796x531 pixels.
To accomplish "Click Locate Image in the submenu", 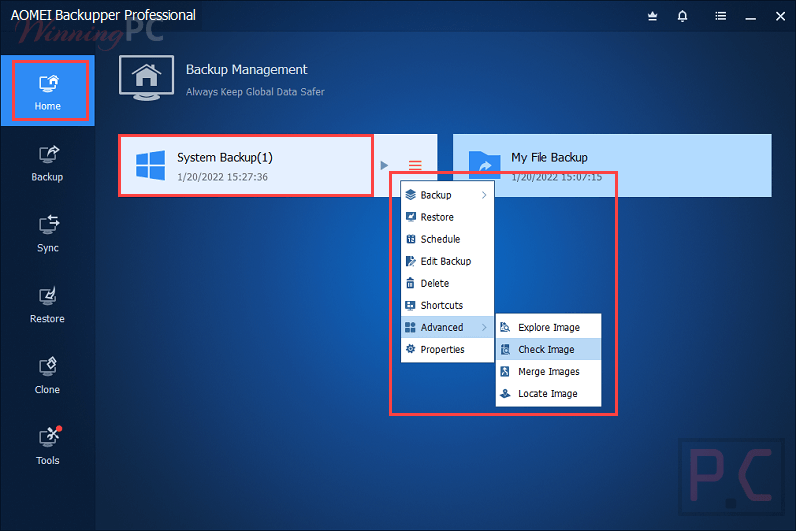I will [x=547, y=393].
